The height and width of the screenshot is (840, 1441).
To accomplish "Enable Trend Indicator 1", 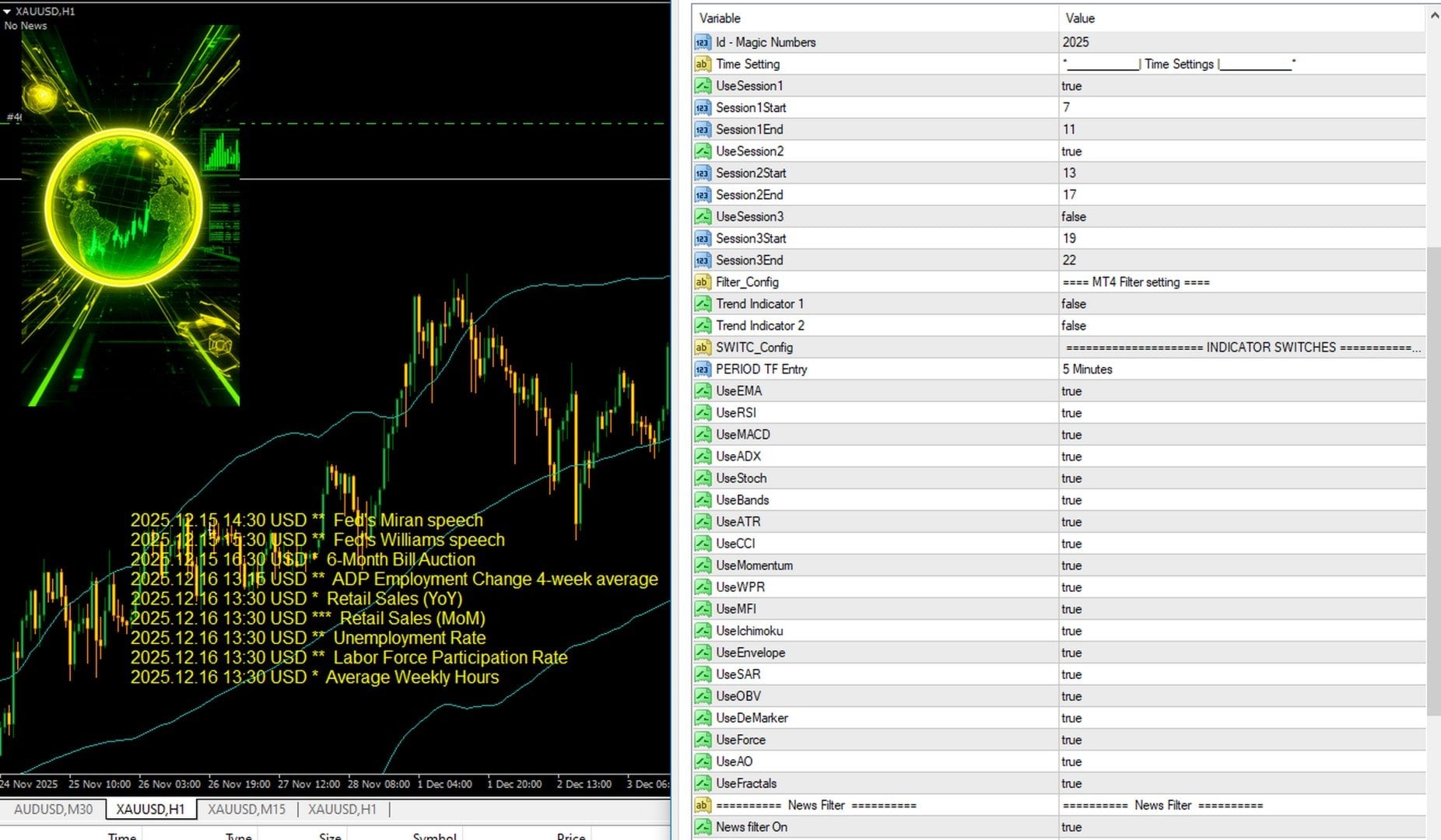I will pyautogui.click(x=1074, y=304).
